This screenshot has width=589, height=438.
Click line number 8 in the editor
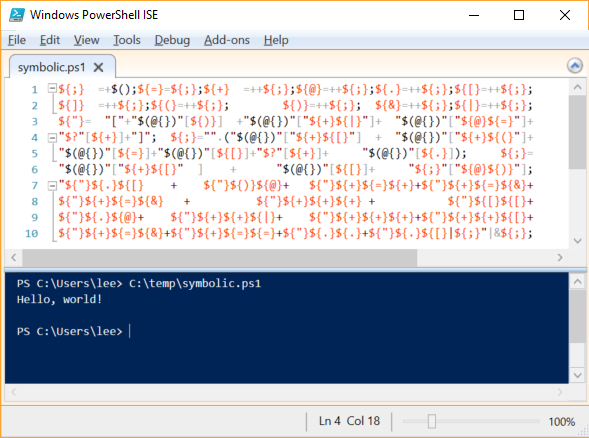click(x=34, y=202)
